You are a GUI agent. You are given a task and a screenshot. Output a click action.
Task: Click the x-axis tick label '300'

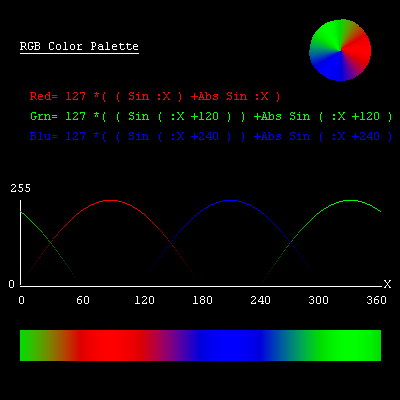(318, 300)
